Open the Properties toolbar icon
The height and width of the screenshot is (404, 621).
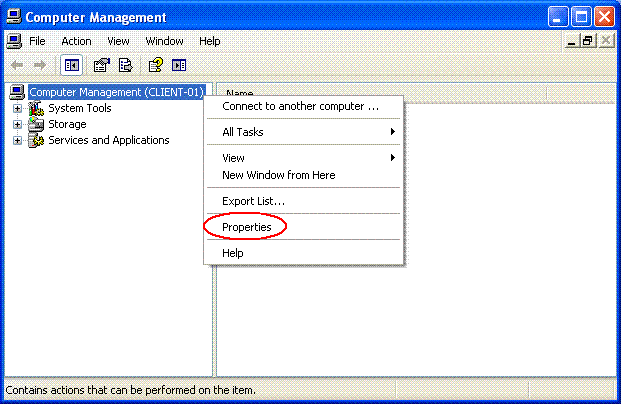click(101, 65)
